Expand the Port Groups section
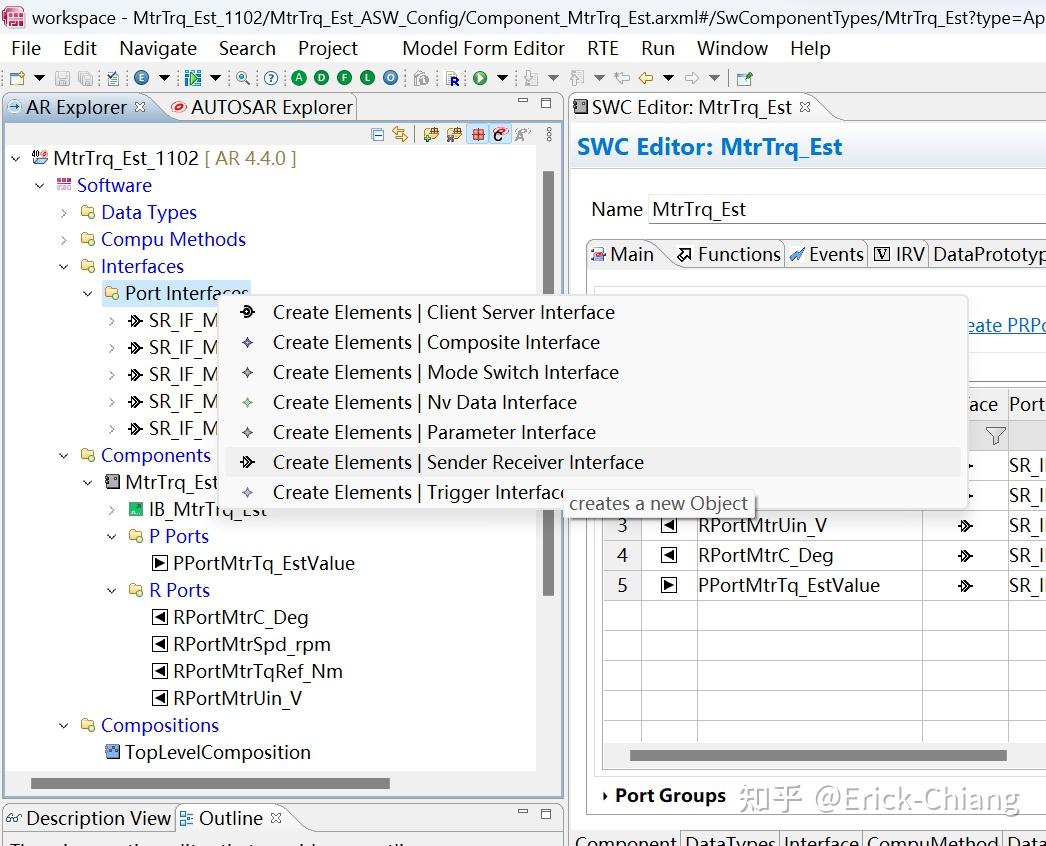The width and height of the screenshot is (1046, 846). pyautogui.click(x=605, y=796)
